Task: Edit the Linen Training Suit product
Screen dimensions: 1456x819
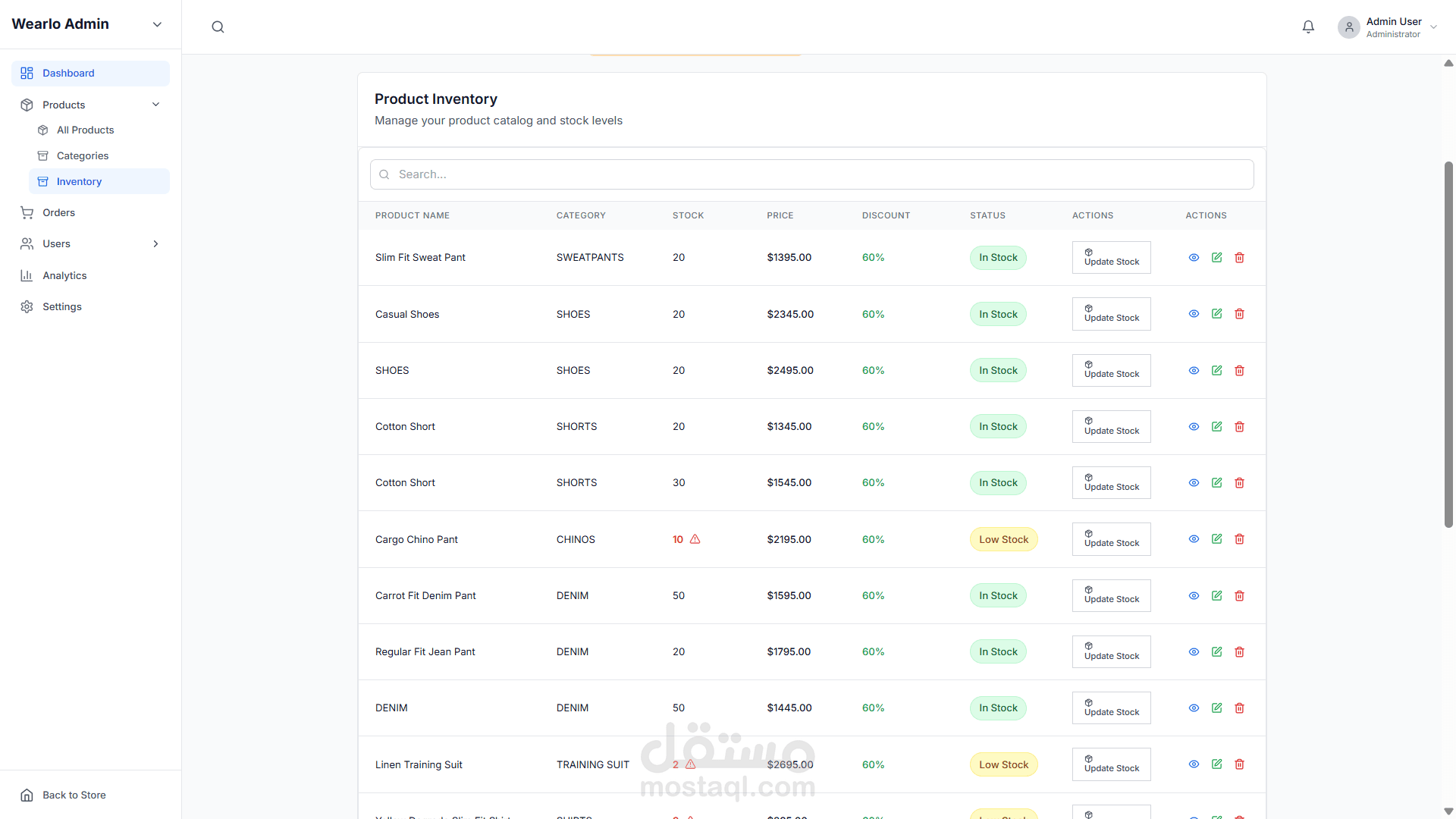Action: point(1216,764)
